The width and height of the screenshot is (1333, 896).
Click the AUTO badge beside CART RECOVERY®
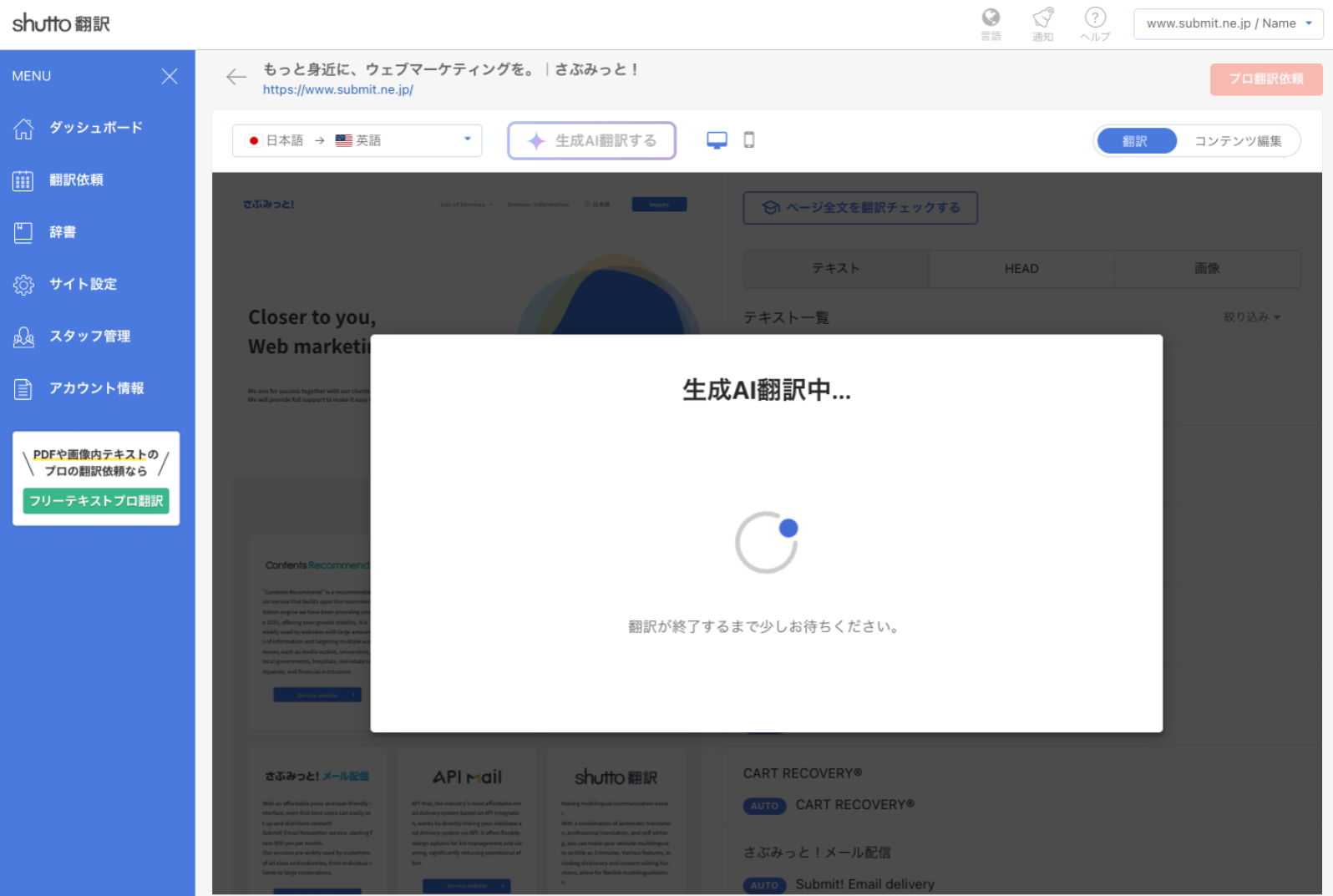764,806
